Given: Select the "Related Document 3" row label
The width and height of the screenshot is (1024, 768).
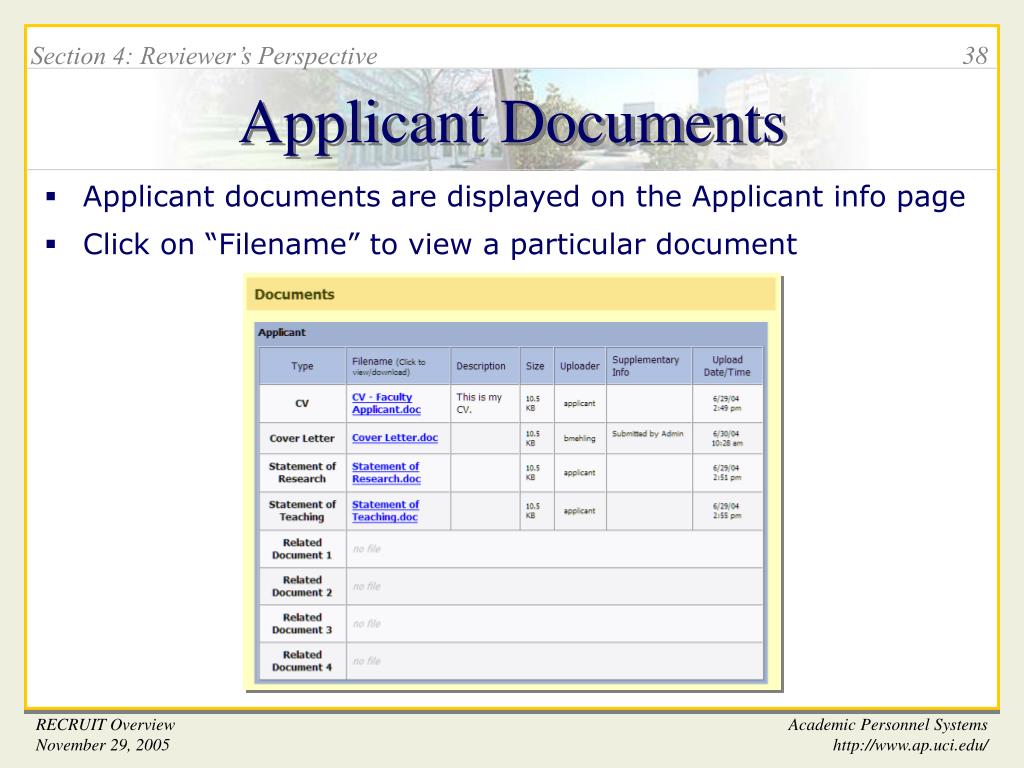Looking at the screenshot, I should [302, 624].
